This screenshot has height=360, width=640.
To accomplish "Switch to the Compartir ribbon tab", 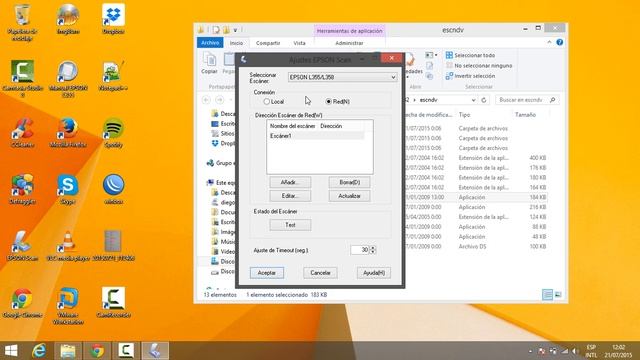I will point(268,43).
